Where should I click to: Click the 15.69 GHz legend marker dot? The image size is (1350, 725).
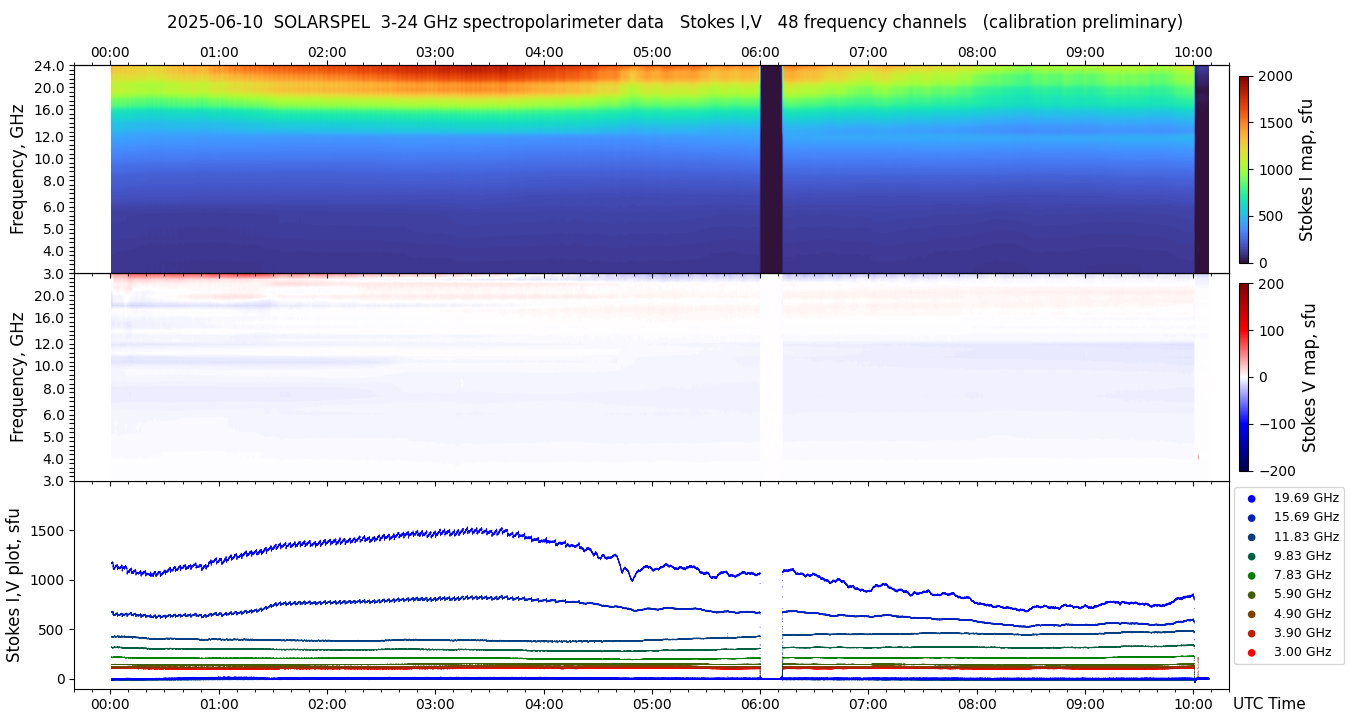click(1251, 517)
